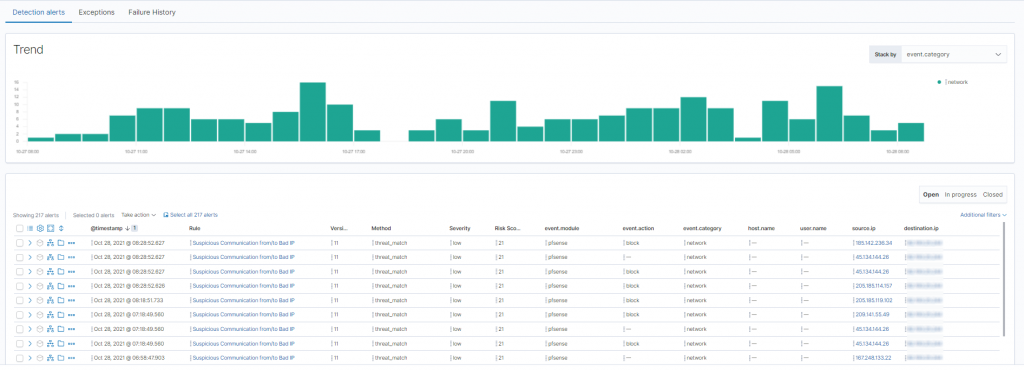The width and height of the screenshot is (1024, 371).
Task: Open more actions ellipsis for third alert
Action: pyautogui.click(x=71, y=271)
